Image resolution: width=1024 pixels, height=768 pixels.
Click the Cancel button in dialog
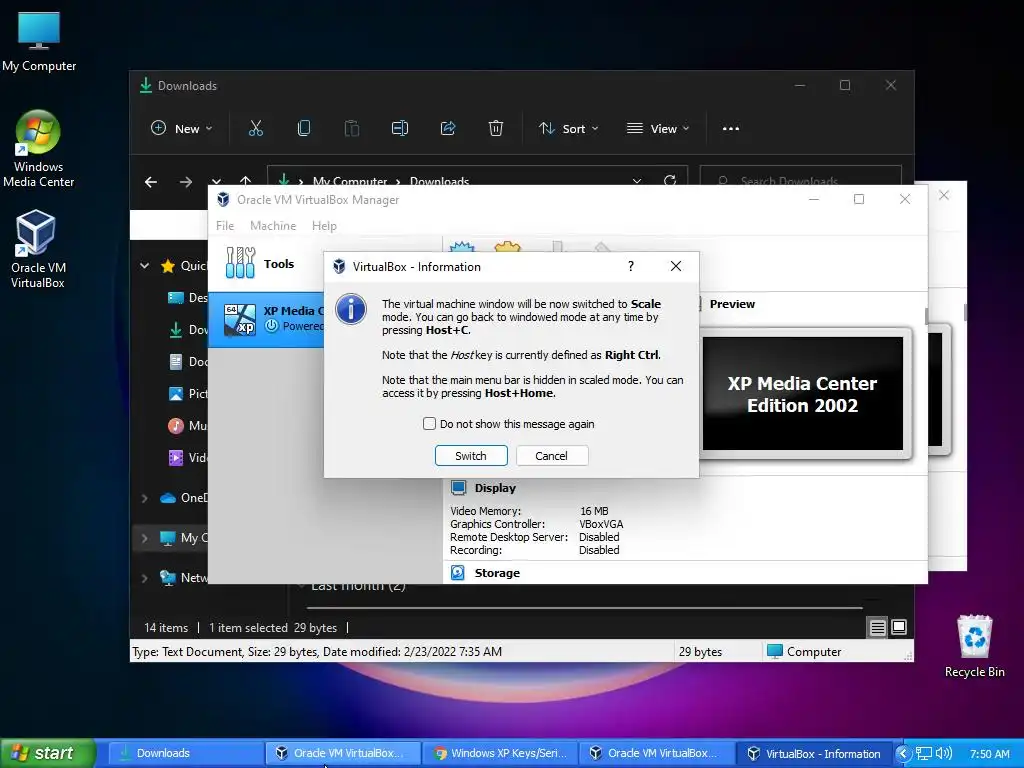[x=552, y=456]
